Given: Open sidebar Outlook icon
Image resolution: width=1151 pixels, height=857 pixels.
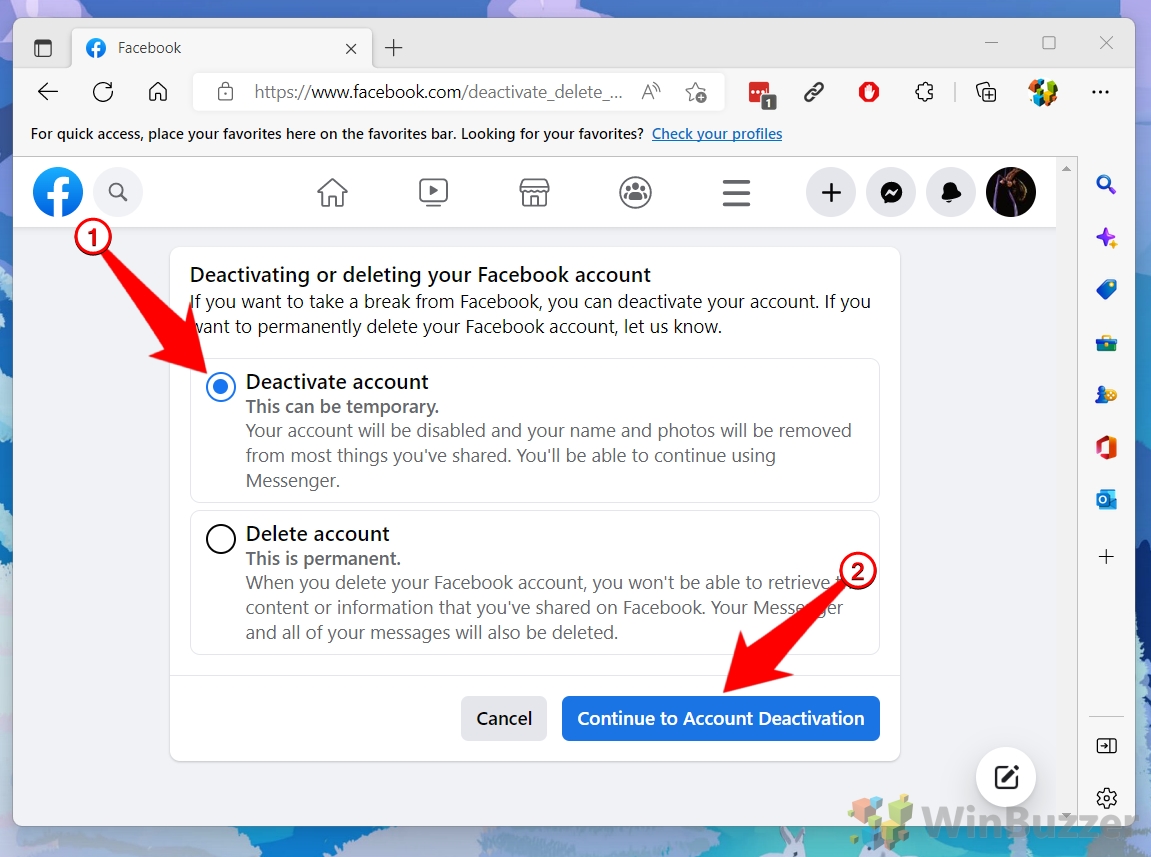Looking at the screenshot, I should pyautogui.click(x=1106, y=499).
